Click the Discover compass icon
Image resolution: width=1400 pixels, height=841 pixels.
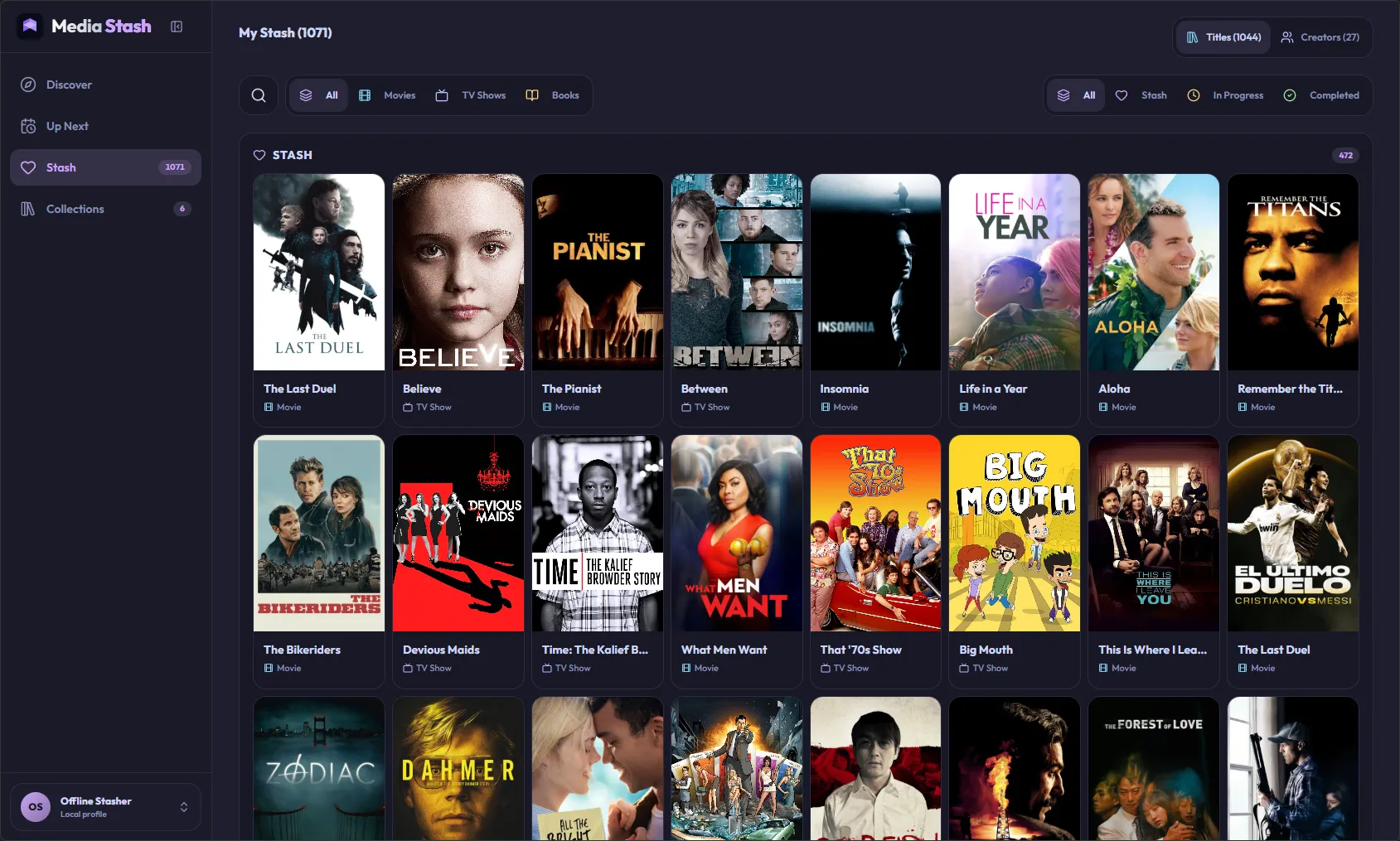coord(28,85)
